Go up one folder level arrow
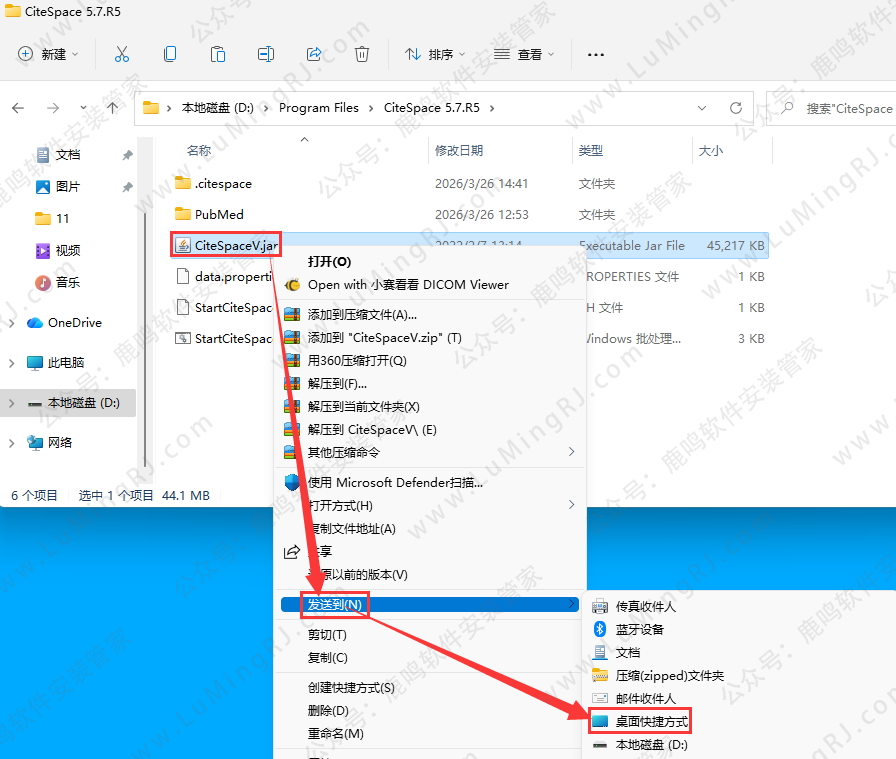 (x=113, y=108)
